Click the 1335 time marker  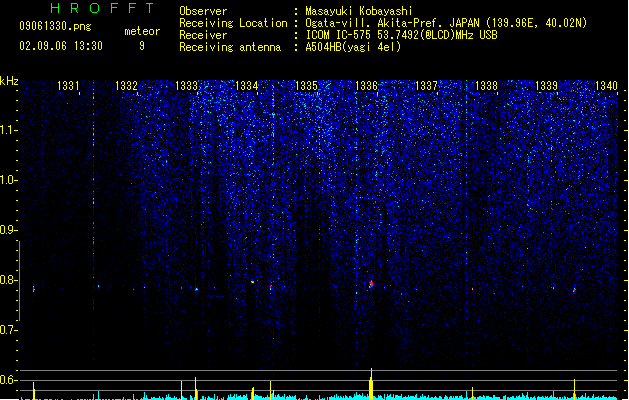coord(306,86)
